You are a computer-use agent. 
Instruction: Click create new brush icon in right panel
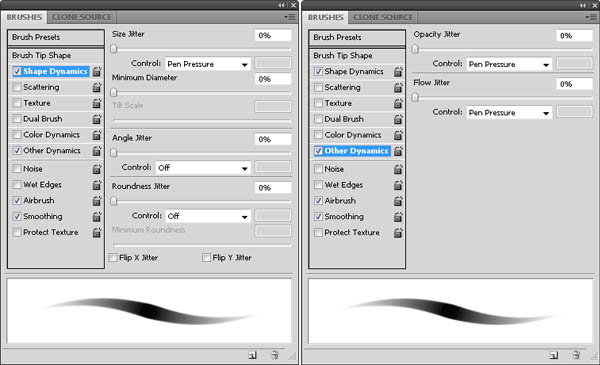pos(554,355)
